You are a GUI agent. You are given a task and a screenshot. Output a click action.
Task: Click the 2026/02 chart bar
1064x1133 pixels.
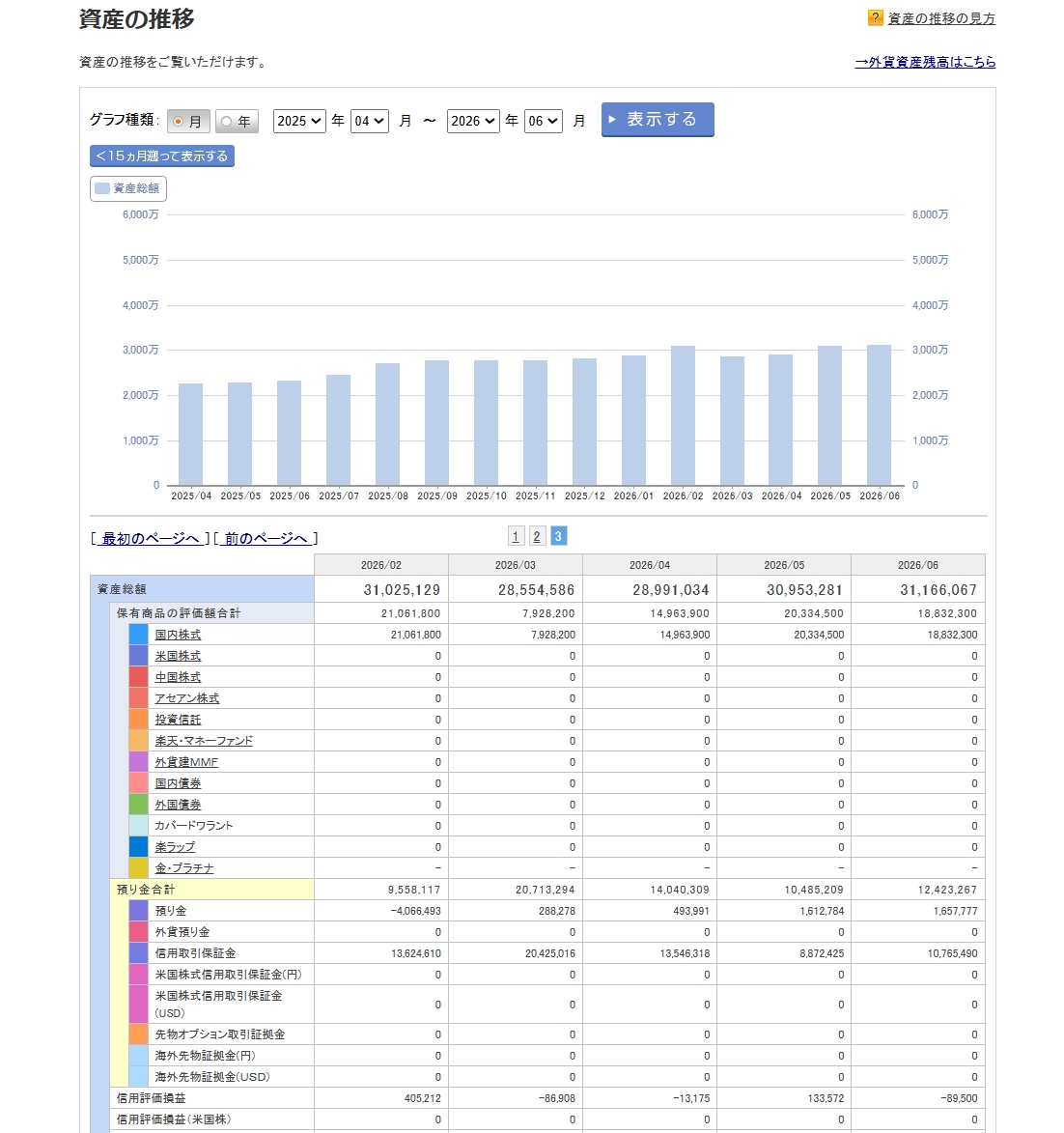683,415
